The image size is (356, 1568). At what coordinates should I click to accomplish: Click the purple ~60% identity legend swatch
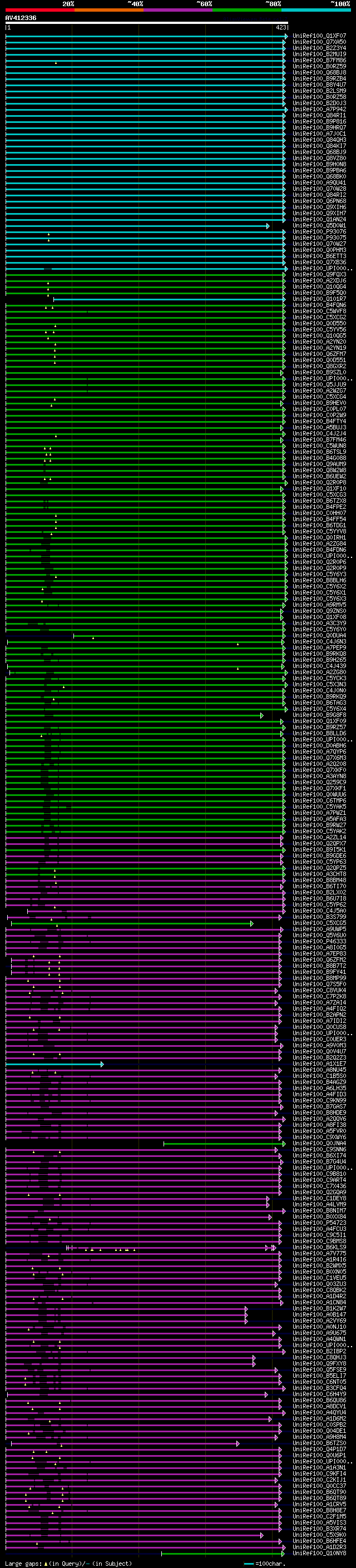(179, 10)
